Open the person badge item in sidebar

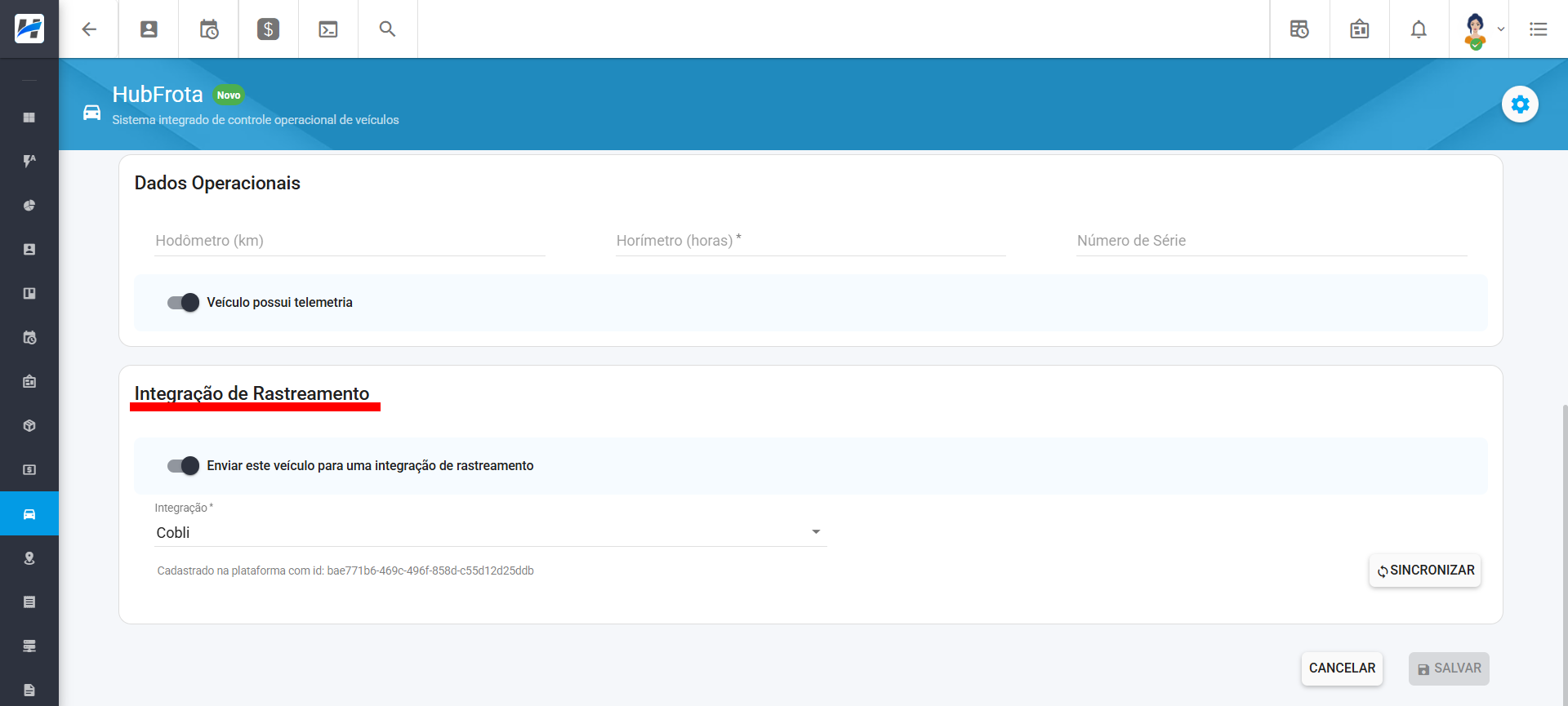click(x=29, y=250)
